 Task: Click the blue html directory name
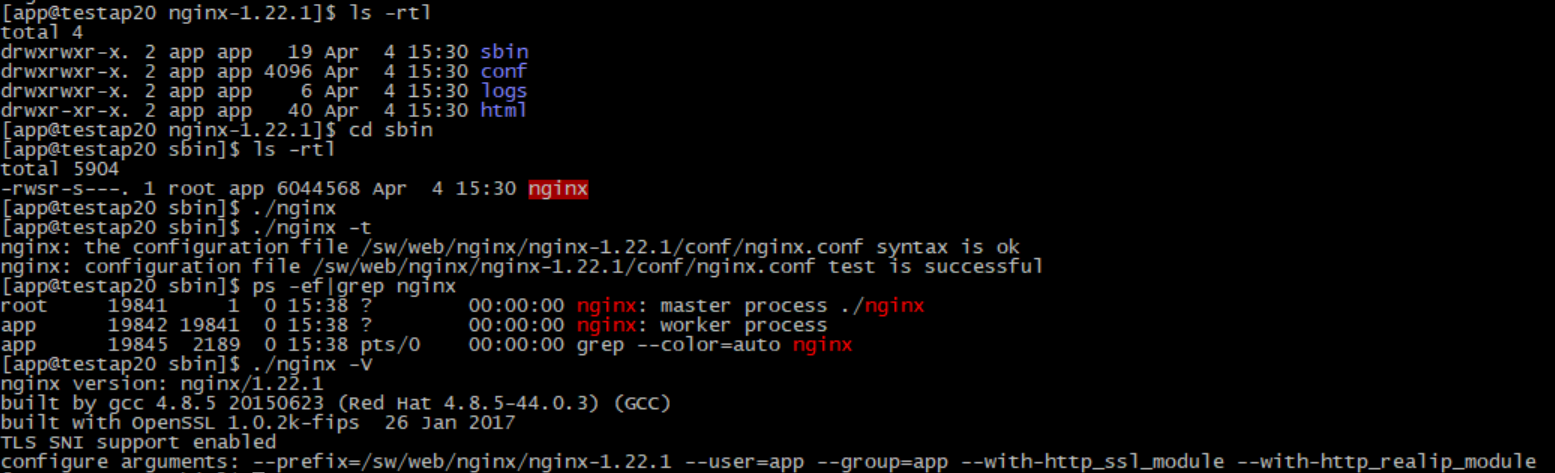(x=503, y=110)
